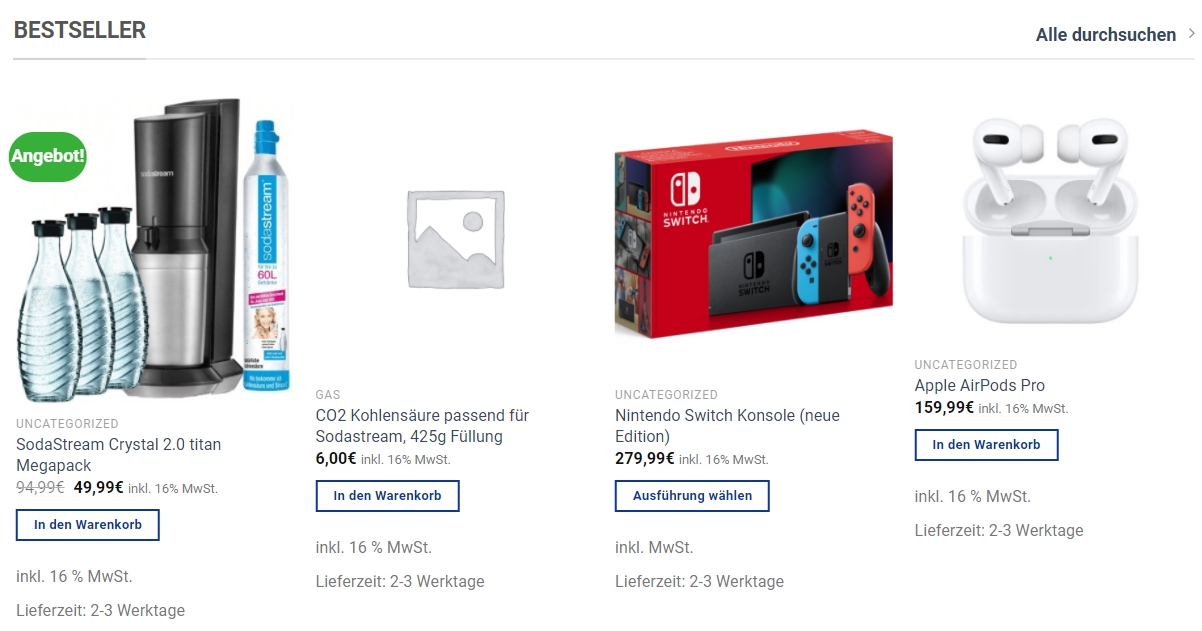
Task: Click Uncategorized label above Nintendo Switch
Action: pyautogui.click(x=666, y=395)
